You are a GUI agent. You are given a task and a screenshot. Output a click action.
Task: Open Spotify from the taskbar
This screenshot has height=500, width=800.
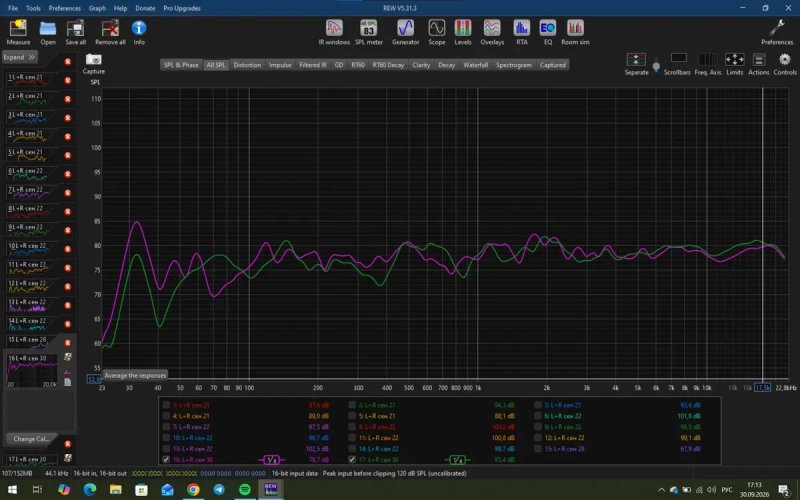(244, 490)
